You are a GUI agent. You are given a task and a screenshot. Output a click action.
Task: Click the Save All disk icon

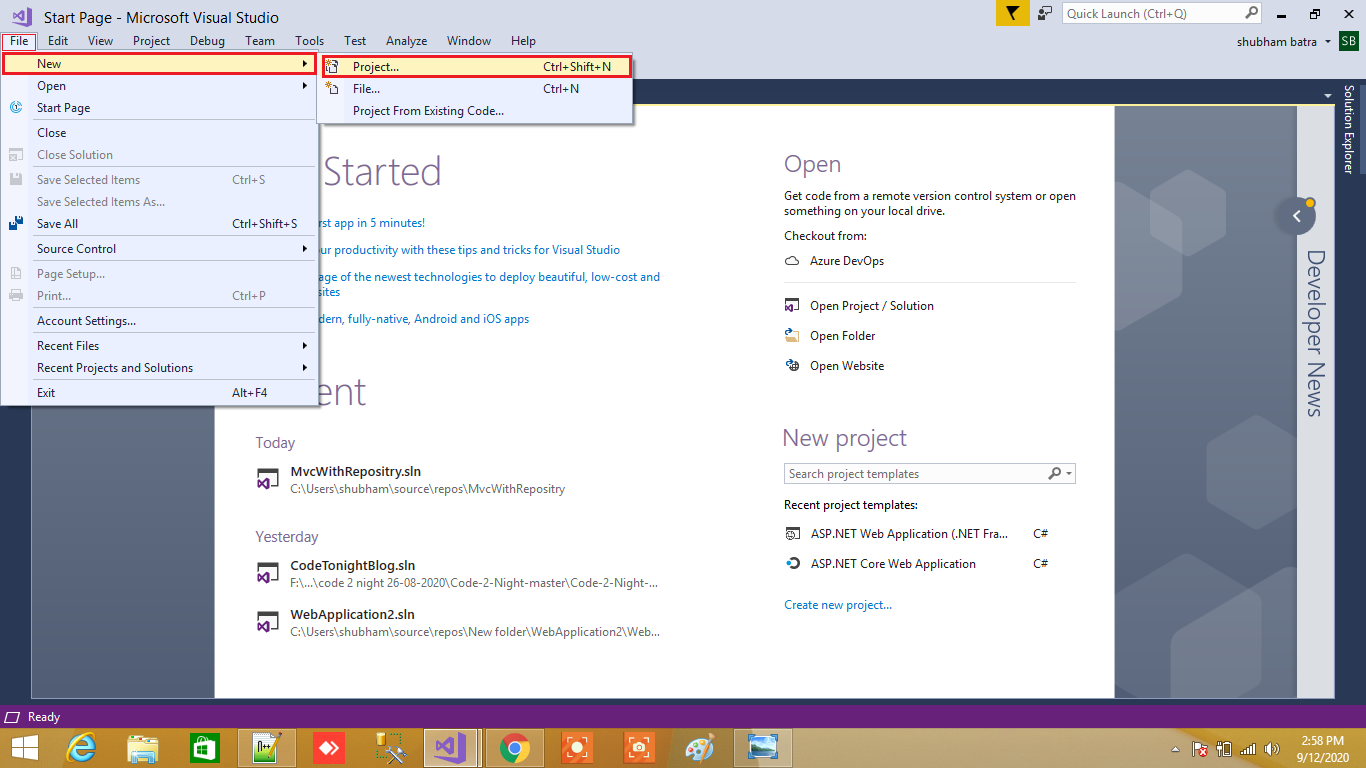[16, 224]
